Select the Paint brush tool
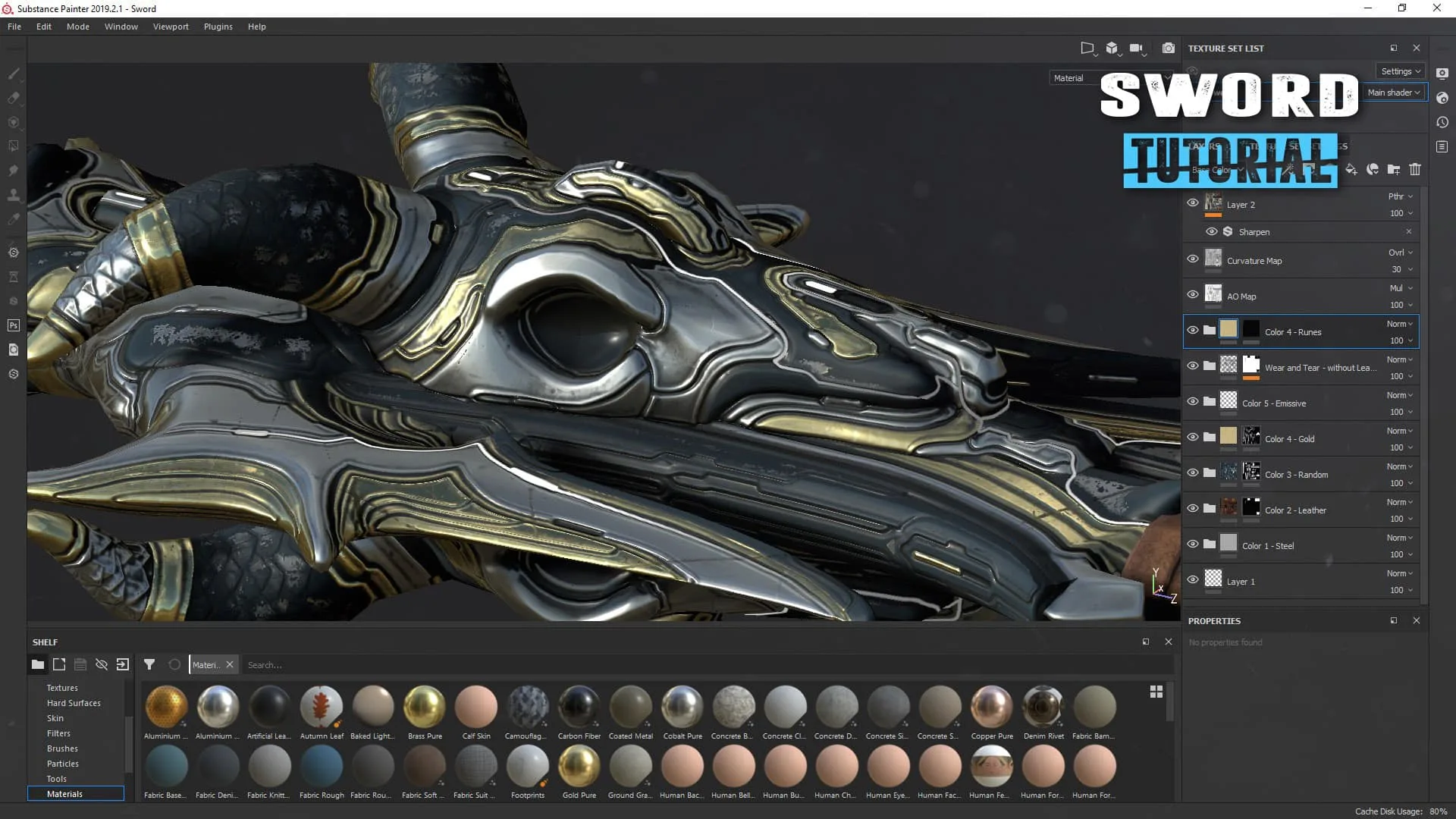Viewport: 1456px width, 819px height. tap(14, 74)
